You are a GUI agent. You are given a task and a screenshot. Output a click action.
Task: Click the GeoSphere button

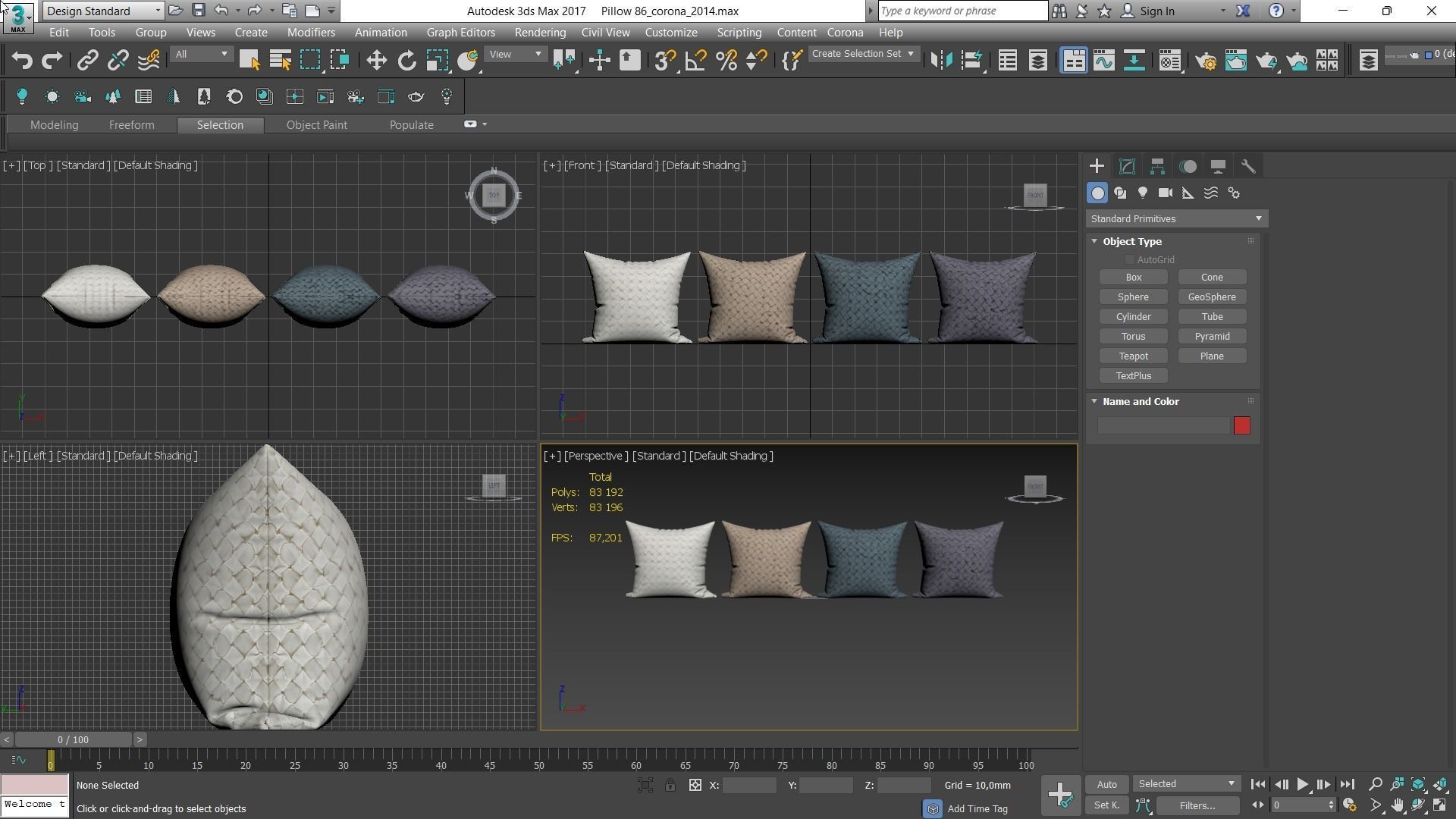(x=1211, y=297)
